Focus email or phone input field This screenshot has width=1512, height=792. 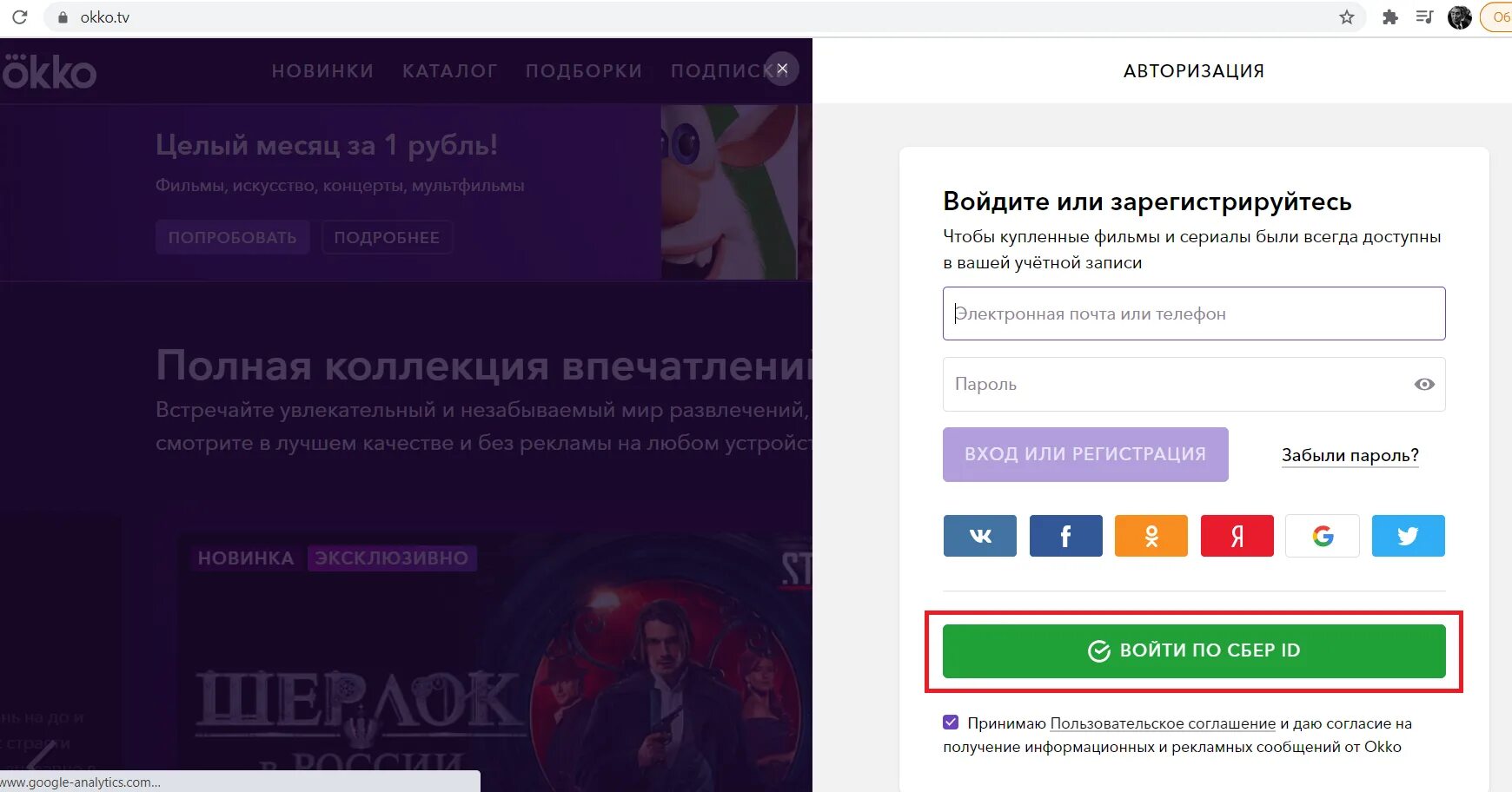pos(1194,313)
